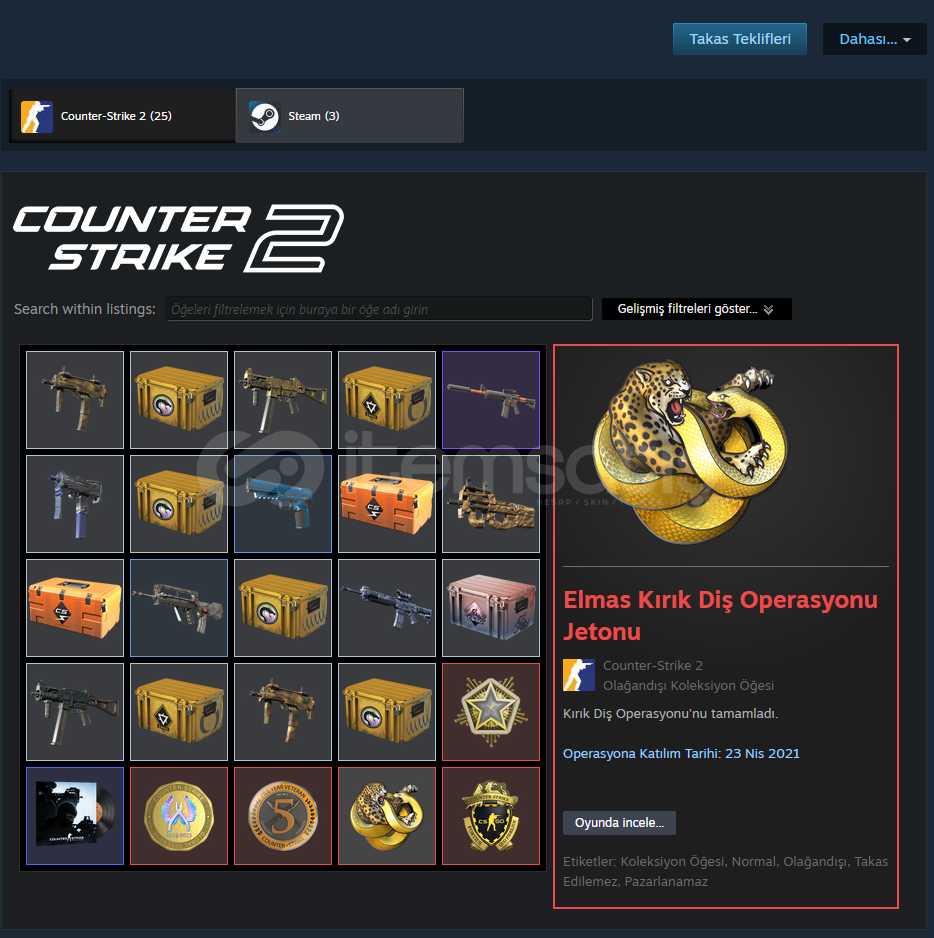Select the music kit vinyl item
The height and width of the screenshot is (938, 934).
coord(75,816)
